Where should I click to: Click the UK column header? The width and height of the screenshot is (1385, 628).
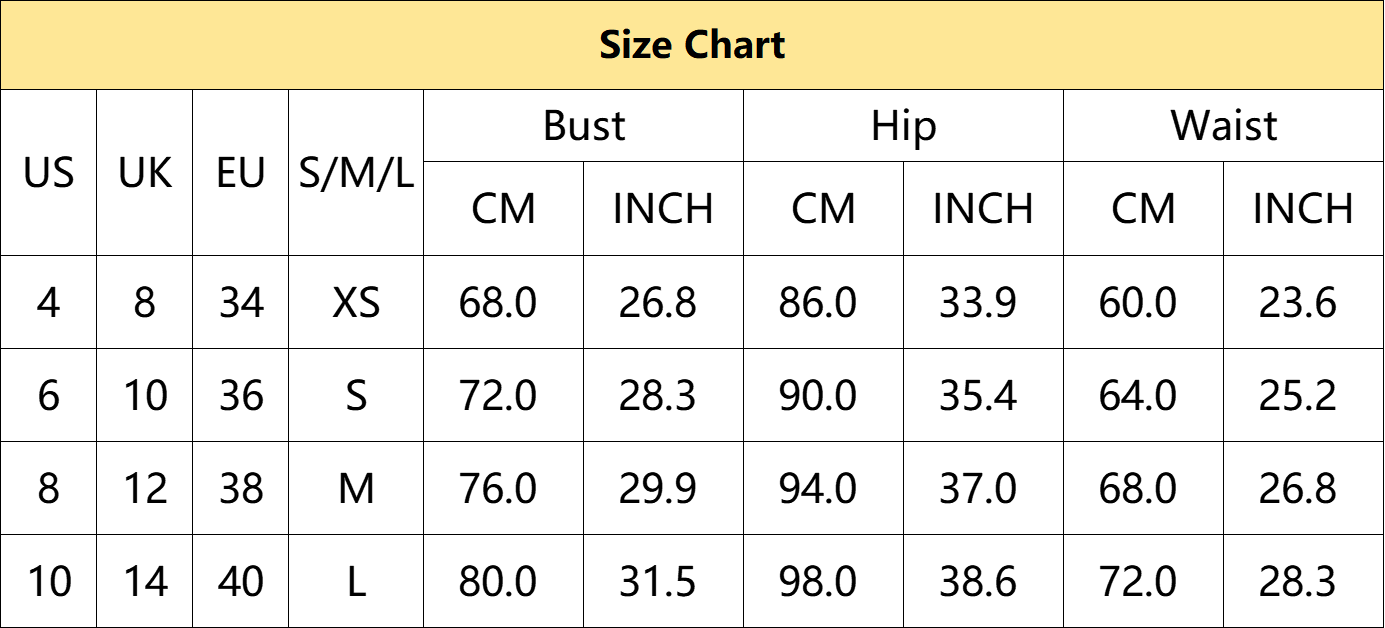(x=144, y=173)
